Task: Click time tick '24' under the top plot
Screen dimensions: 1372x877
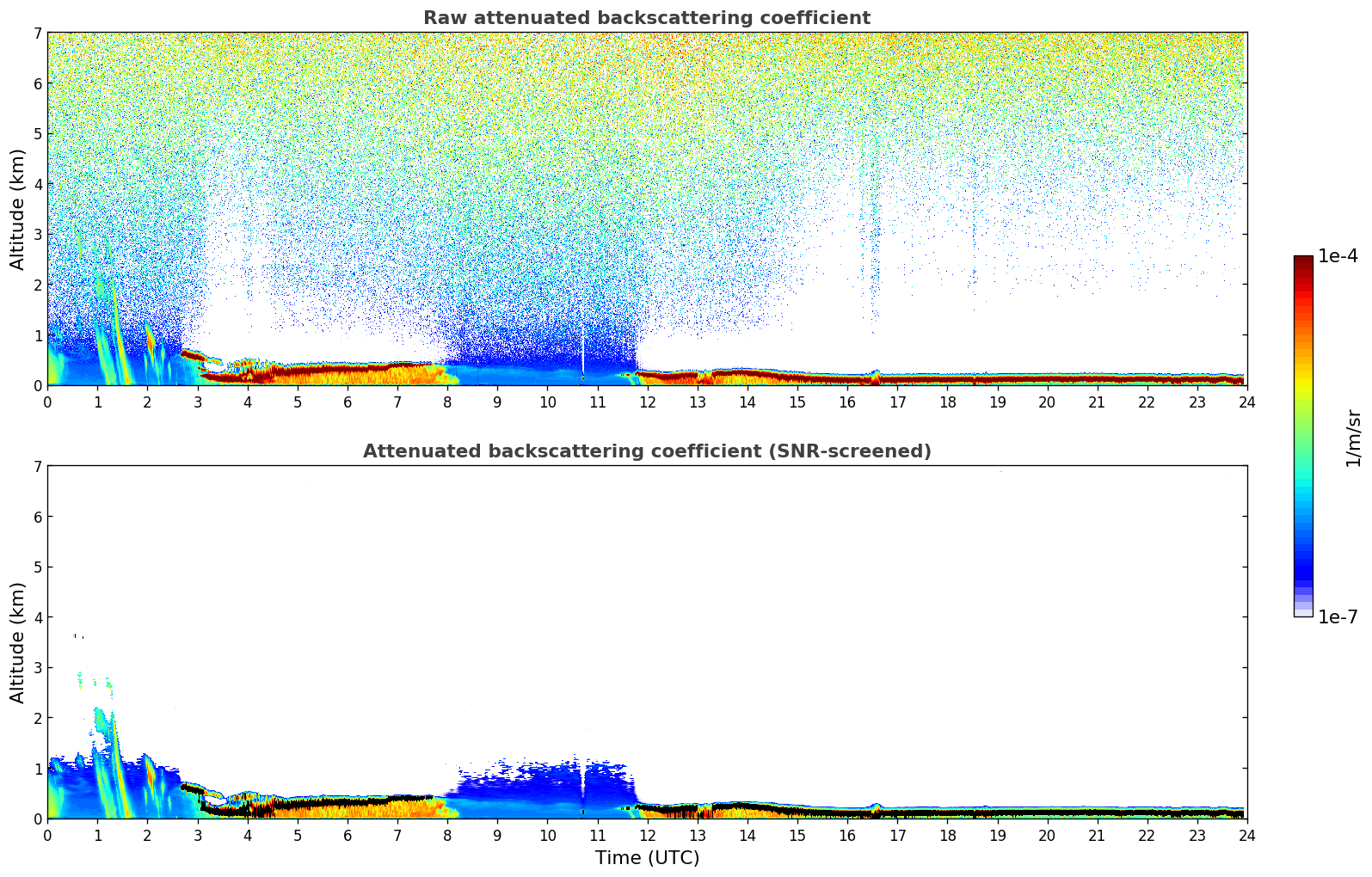Action: pos(1247,402)
